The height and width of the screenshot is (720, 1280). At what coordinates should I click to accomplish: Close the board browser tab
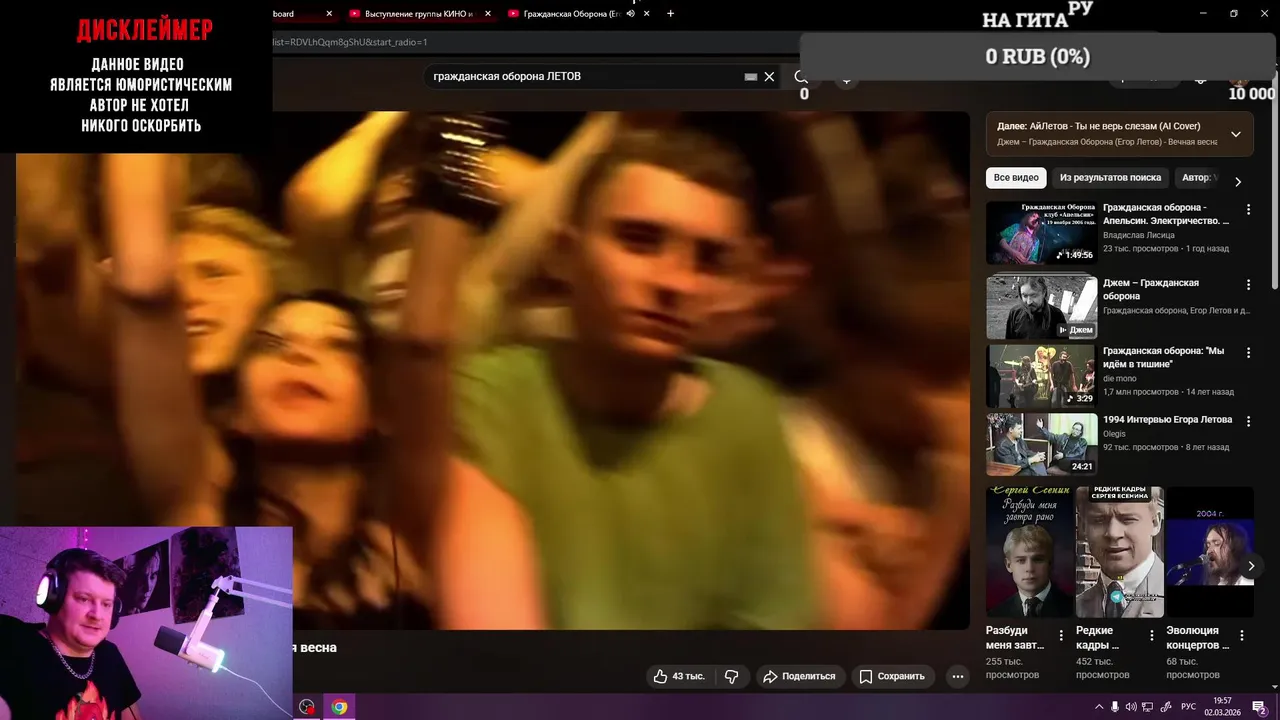329,14
